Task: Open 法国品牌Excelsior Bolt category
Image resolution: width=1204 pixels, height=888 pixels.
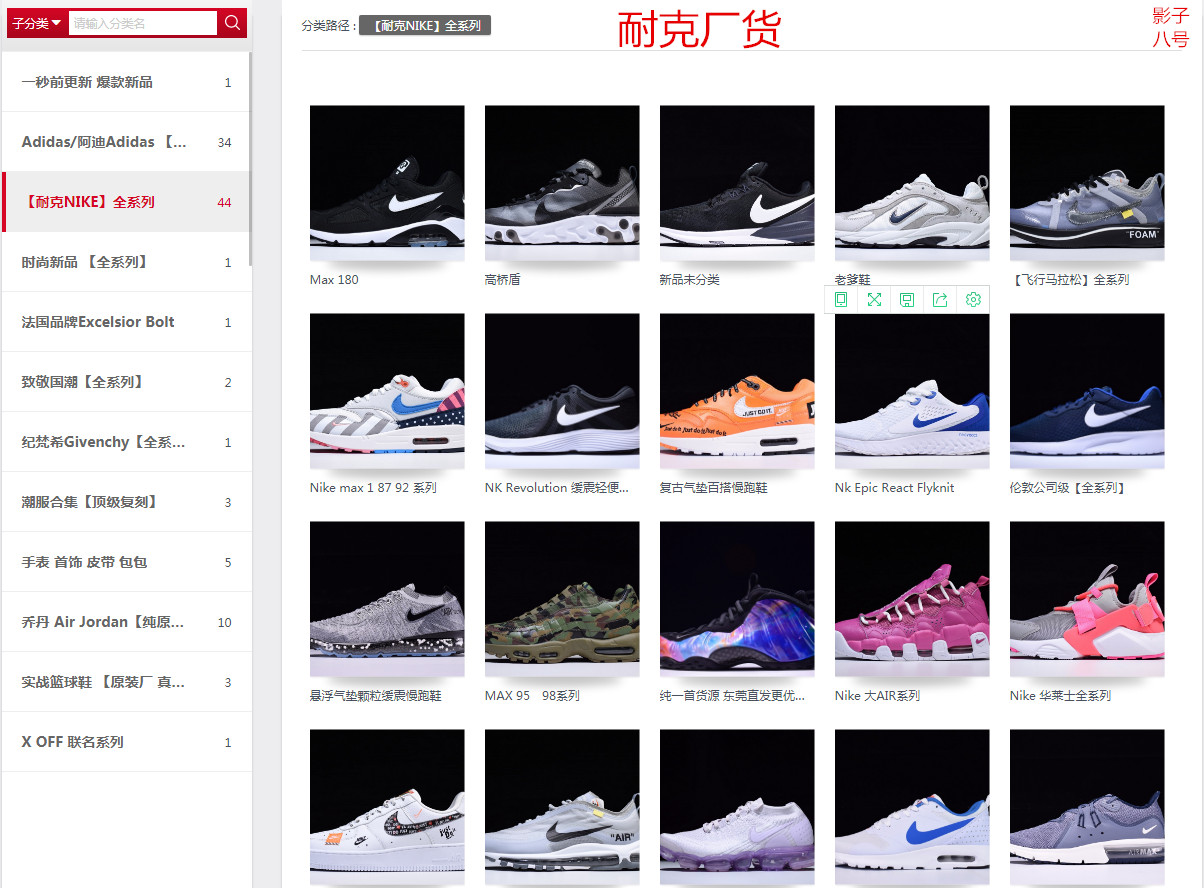Action: [x=126, y=322]
